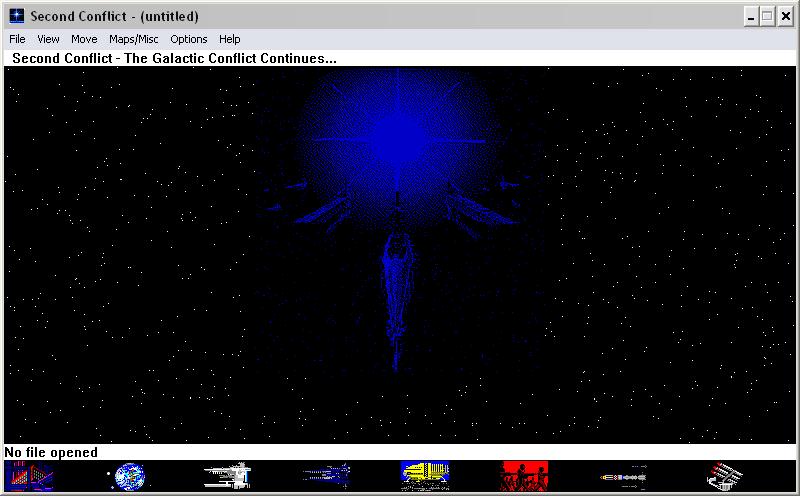Open the View menu
Screen dimensions: 800x496
[48, 39]
